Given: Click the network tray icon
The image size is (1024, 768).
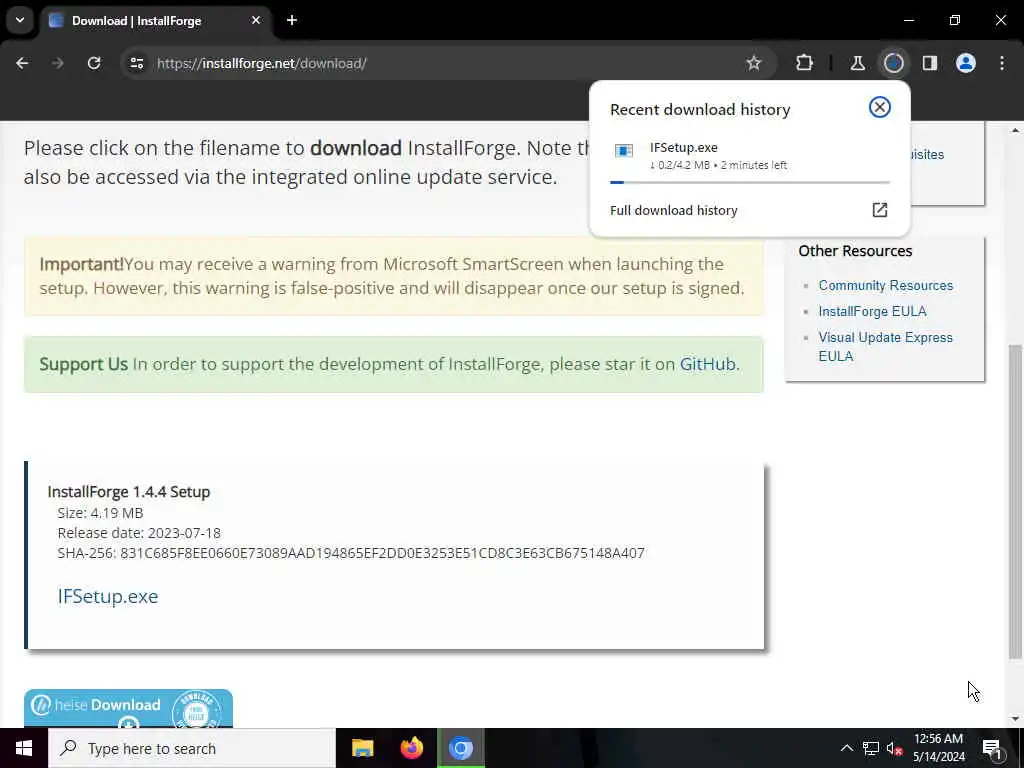Looking at the screenshot, I should click(x=871, y=748).
